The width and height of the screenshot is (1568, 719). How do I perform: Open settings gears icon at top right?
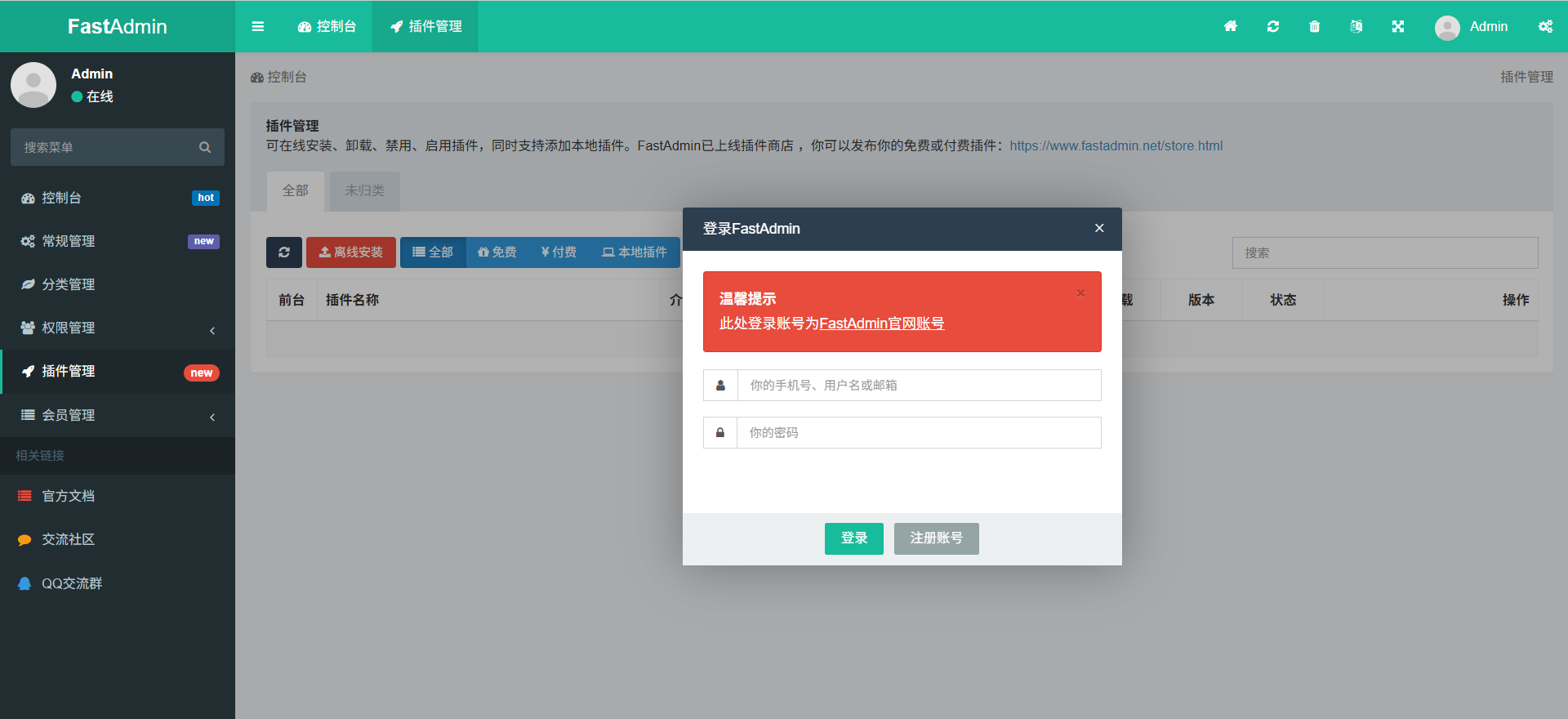1545,26
